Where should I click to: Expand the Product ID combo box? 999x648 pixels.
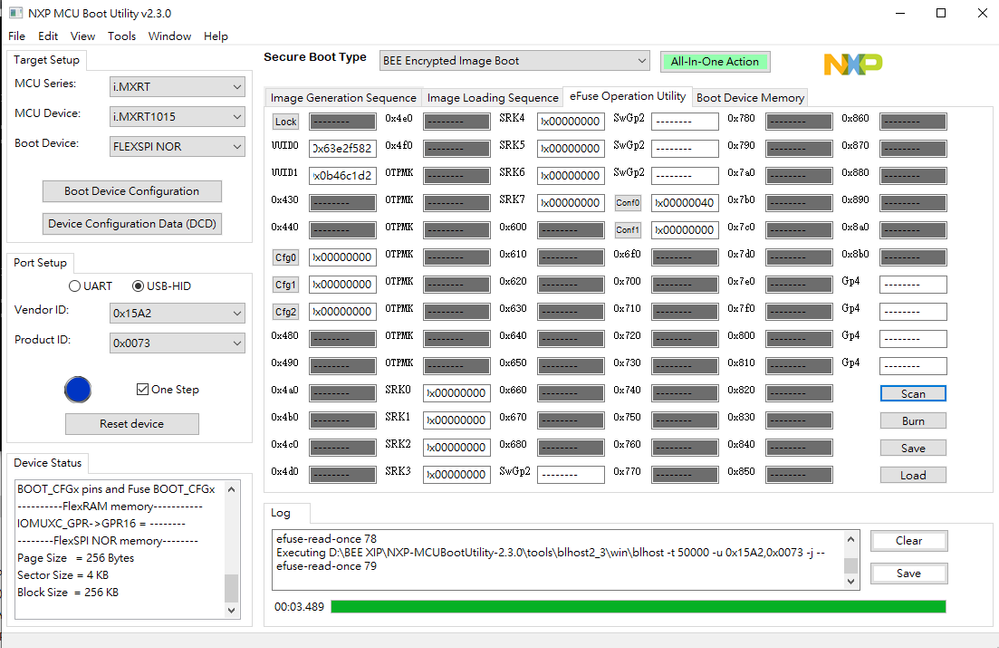coord(177,343)
